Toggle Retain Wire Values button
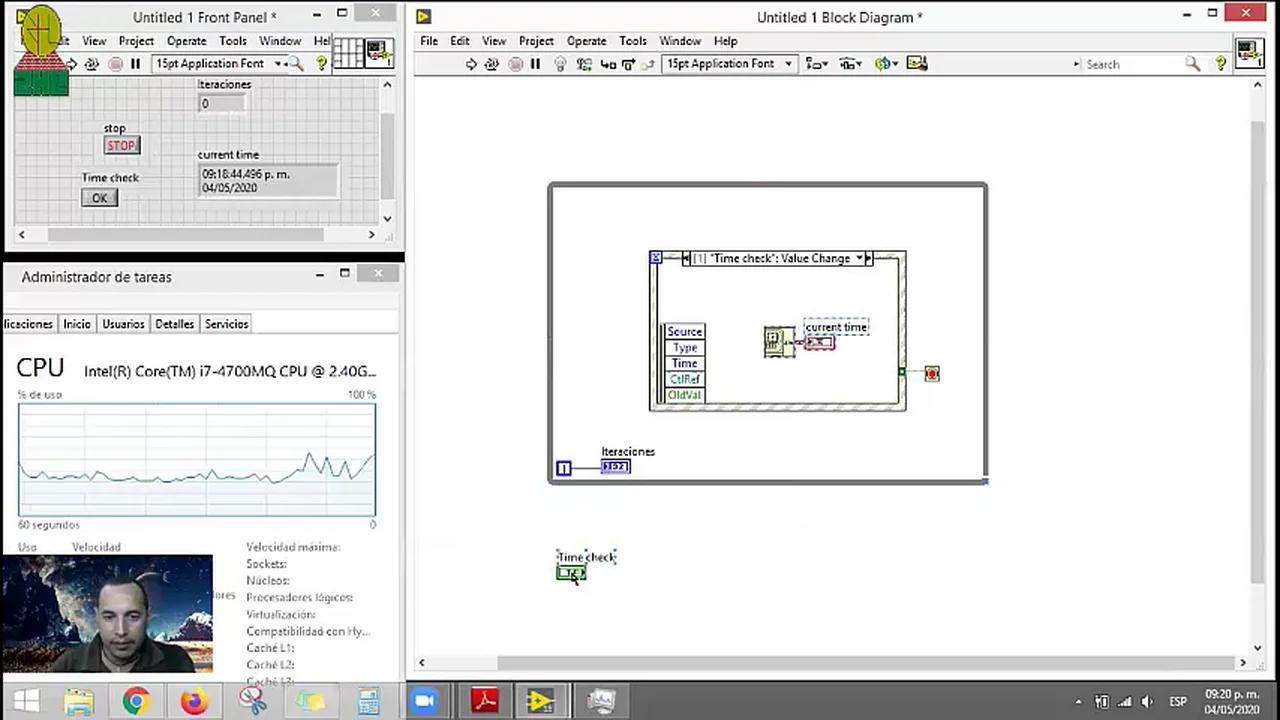The height and width of the screenshot is (720, 1280). [x=582, y=64]
